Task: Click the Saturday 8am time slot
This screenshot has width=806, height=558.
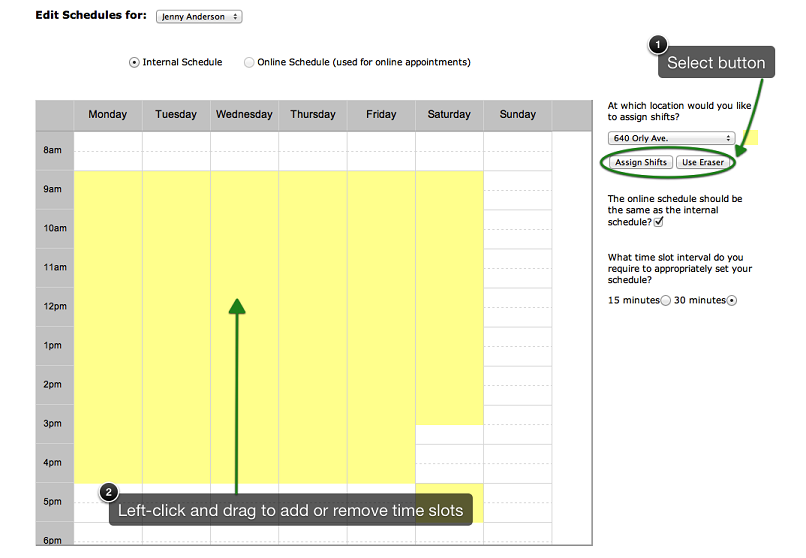Action: [x=449, y=151]
